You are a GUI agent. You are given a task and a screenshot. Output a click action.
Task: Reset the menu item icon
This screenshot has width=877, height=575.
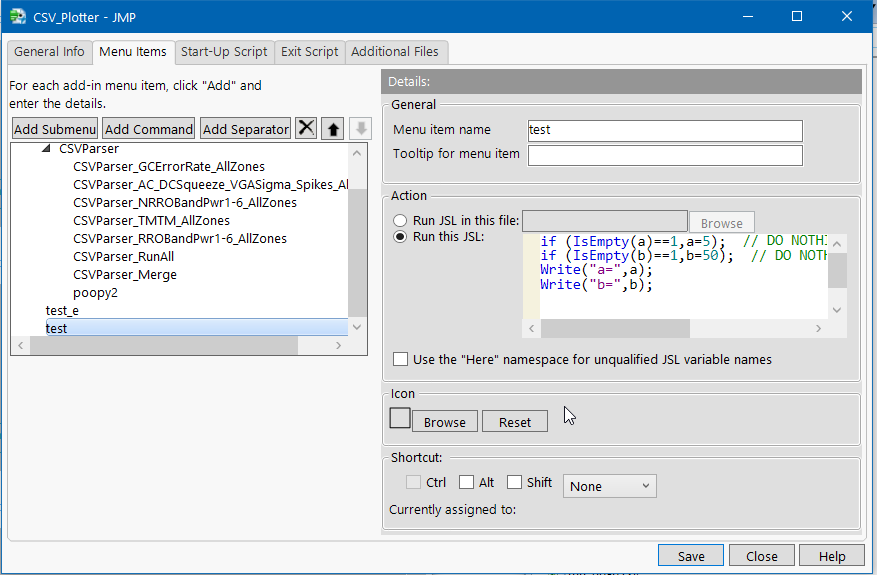515,422
